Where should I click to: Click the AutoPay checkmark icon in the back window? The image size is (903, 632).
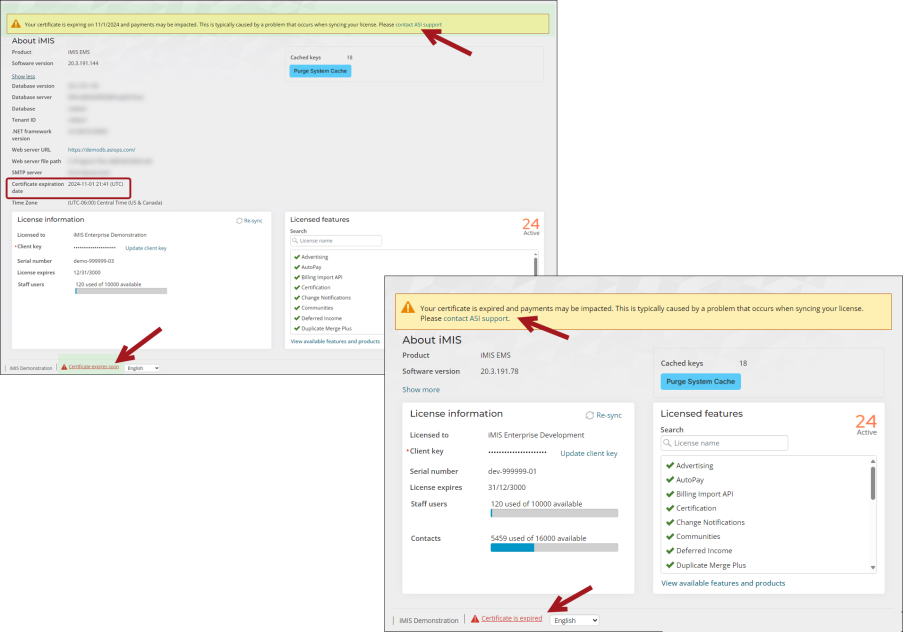click(297, 267)
